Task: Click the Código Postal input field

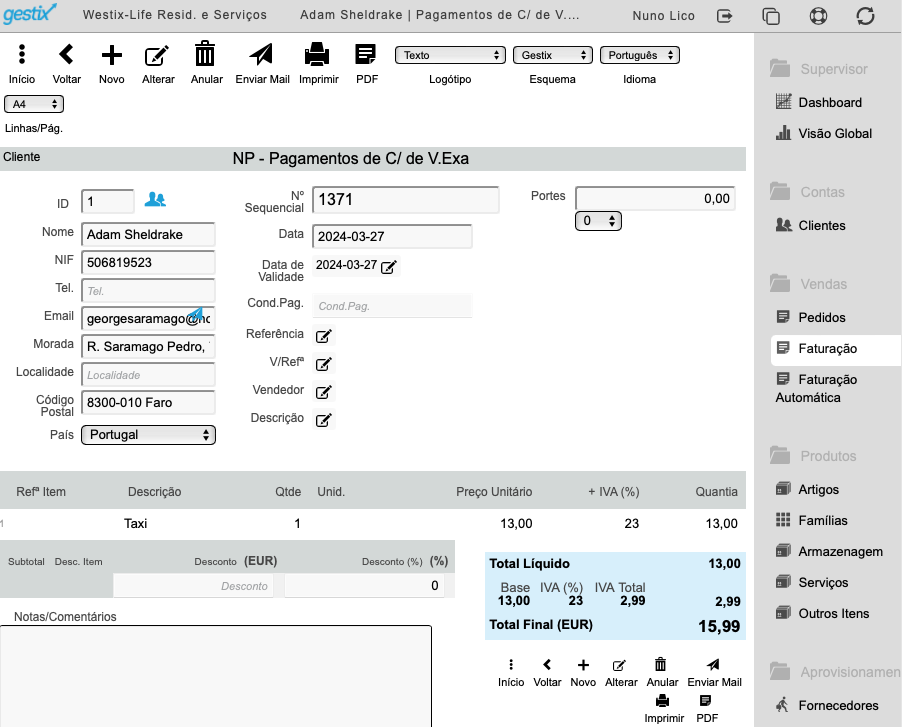Action: coord(148,403)
